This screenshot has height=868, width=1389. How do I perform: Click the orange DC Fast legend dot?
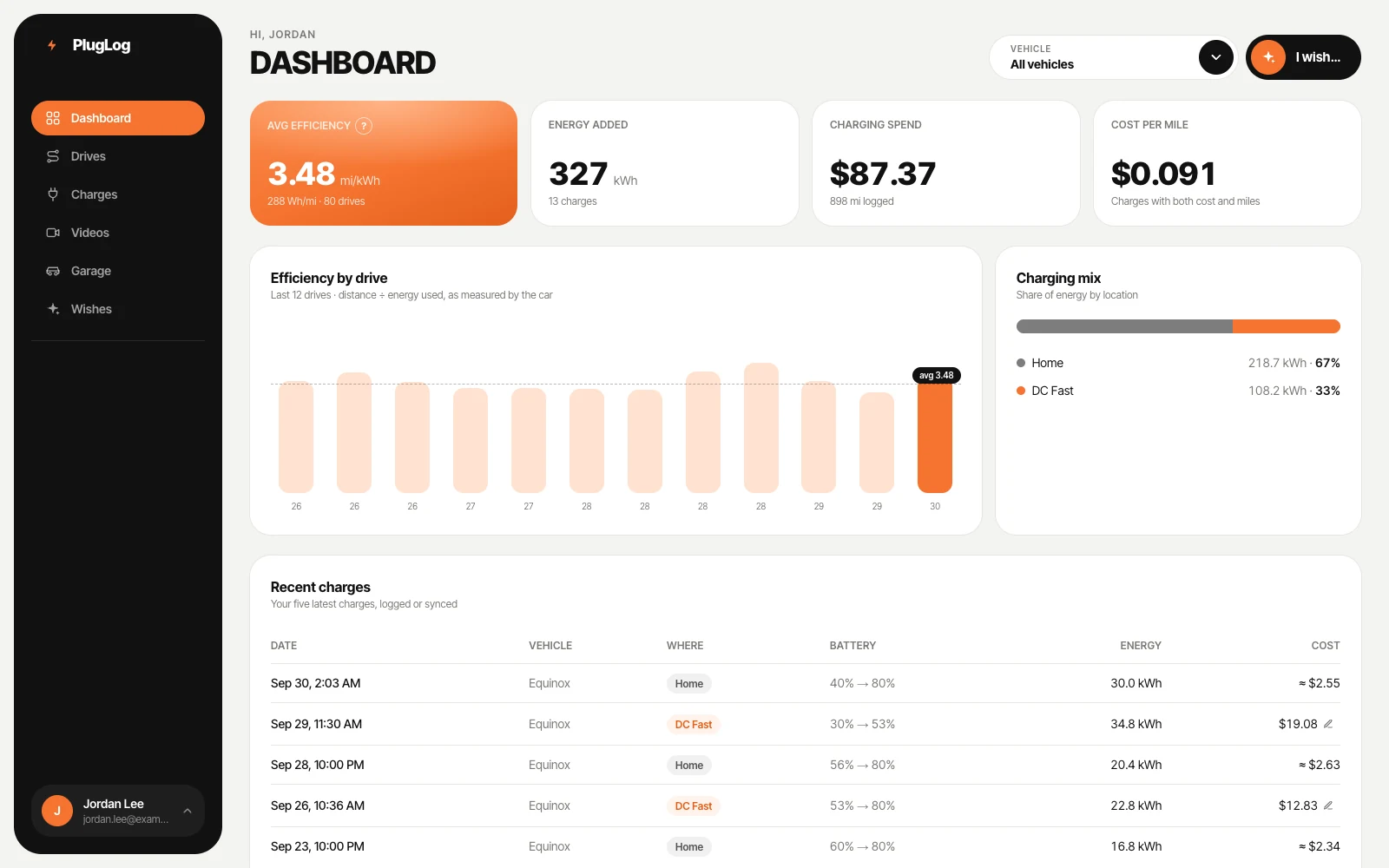pos(1021,391)
